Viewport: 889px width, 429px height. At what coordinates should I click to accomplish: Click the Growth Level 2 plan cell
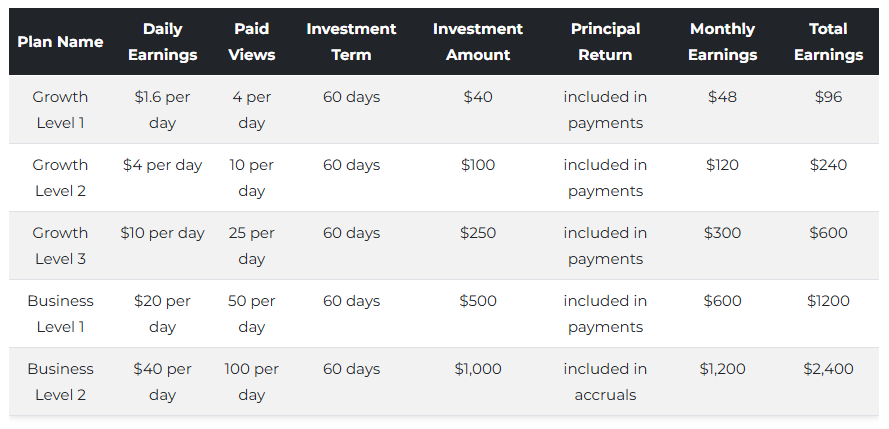60,178
